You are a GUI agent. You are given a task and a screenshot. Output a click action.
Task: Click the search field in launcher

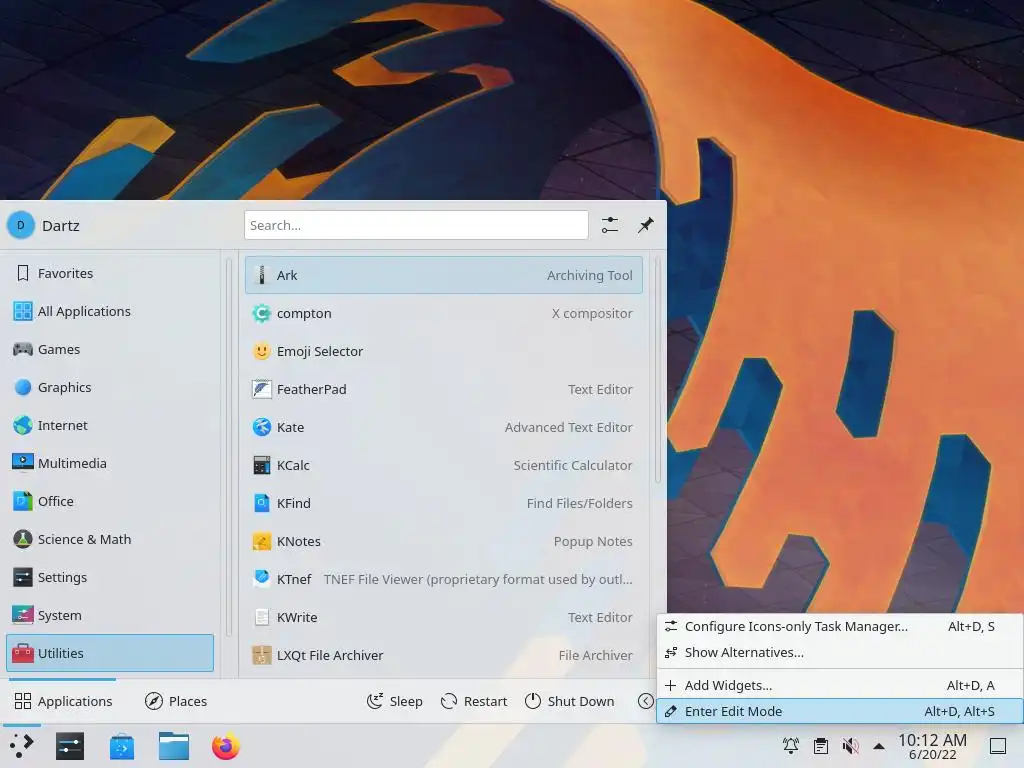(x=416, y=225)
